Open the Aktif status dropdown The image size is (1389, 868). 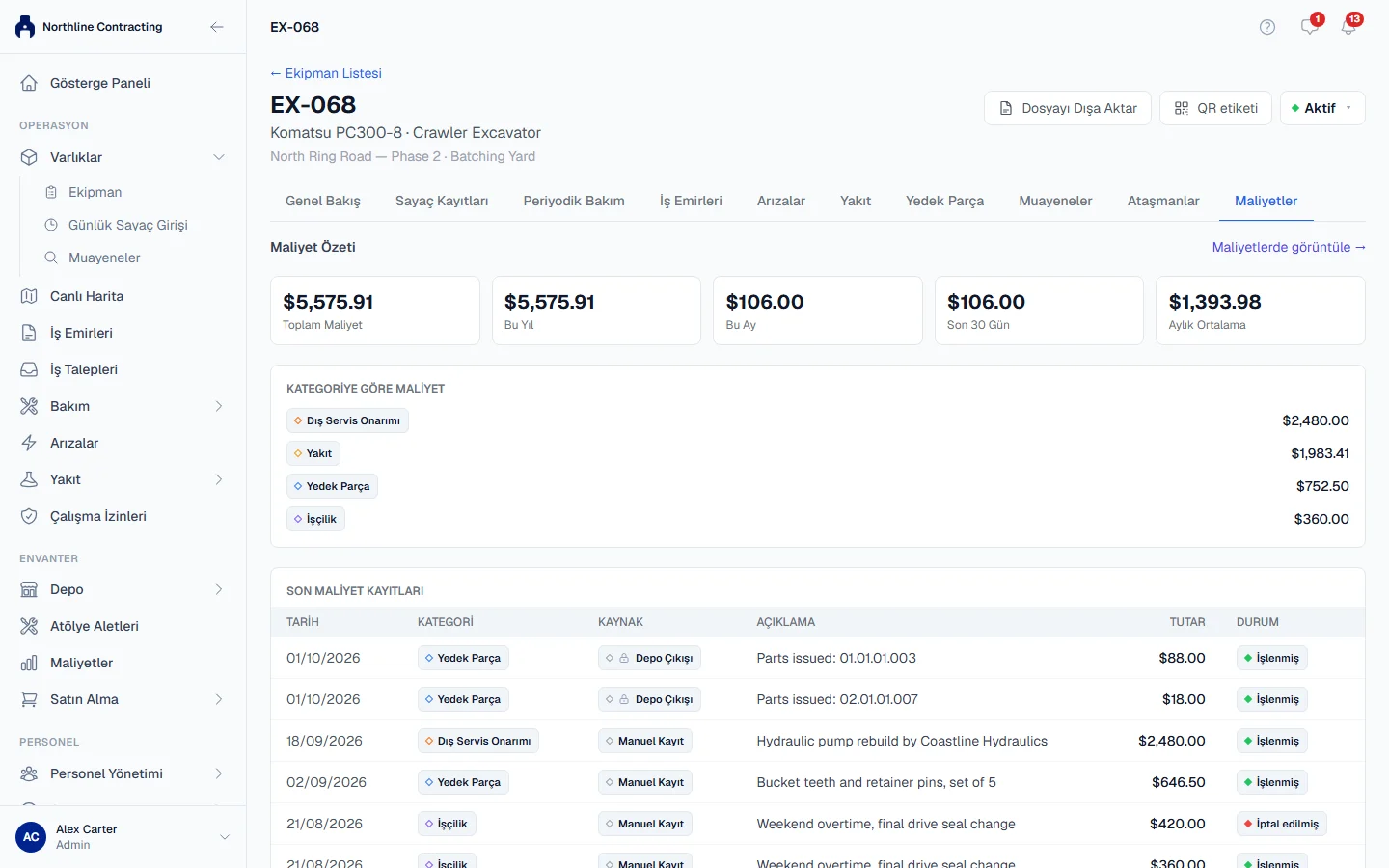[x=1322, y=108]
